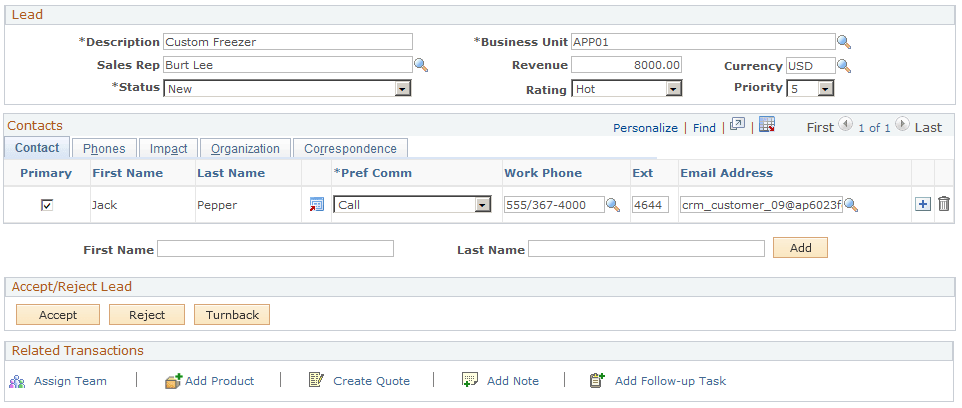The image size is (962, 408).
Task: Click the Accept button
Action: [x=58, y=315]
